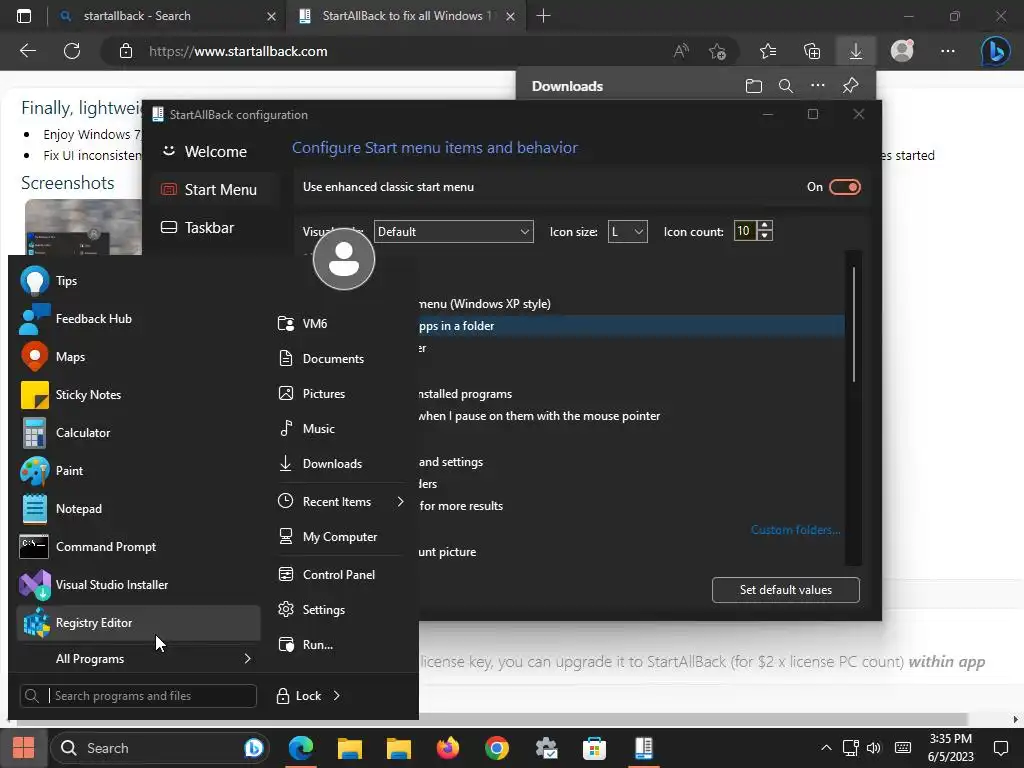Open Downloads in the start menu
This screenshot has width=1024, height=768.
coord(340,464)
